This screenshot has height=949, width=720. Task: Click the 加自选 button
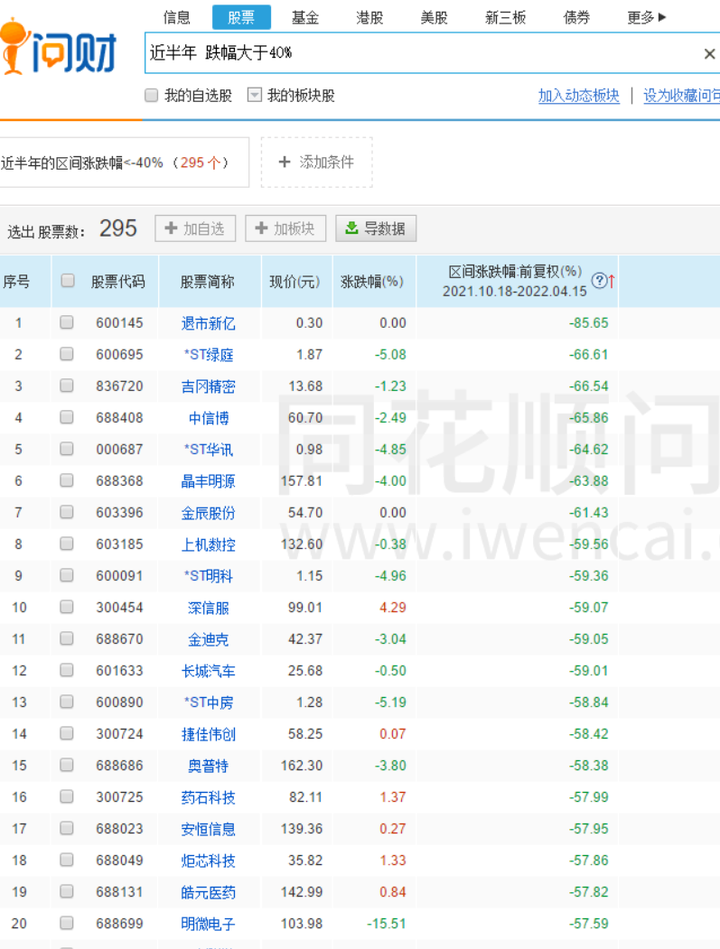[195, 229]
